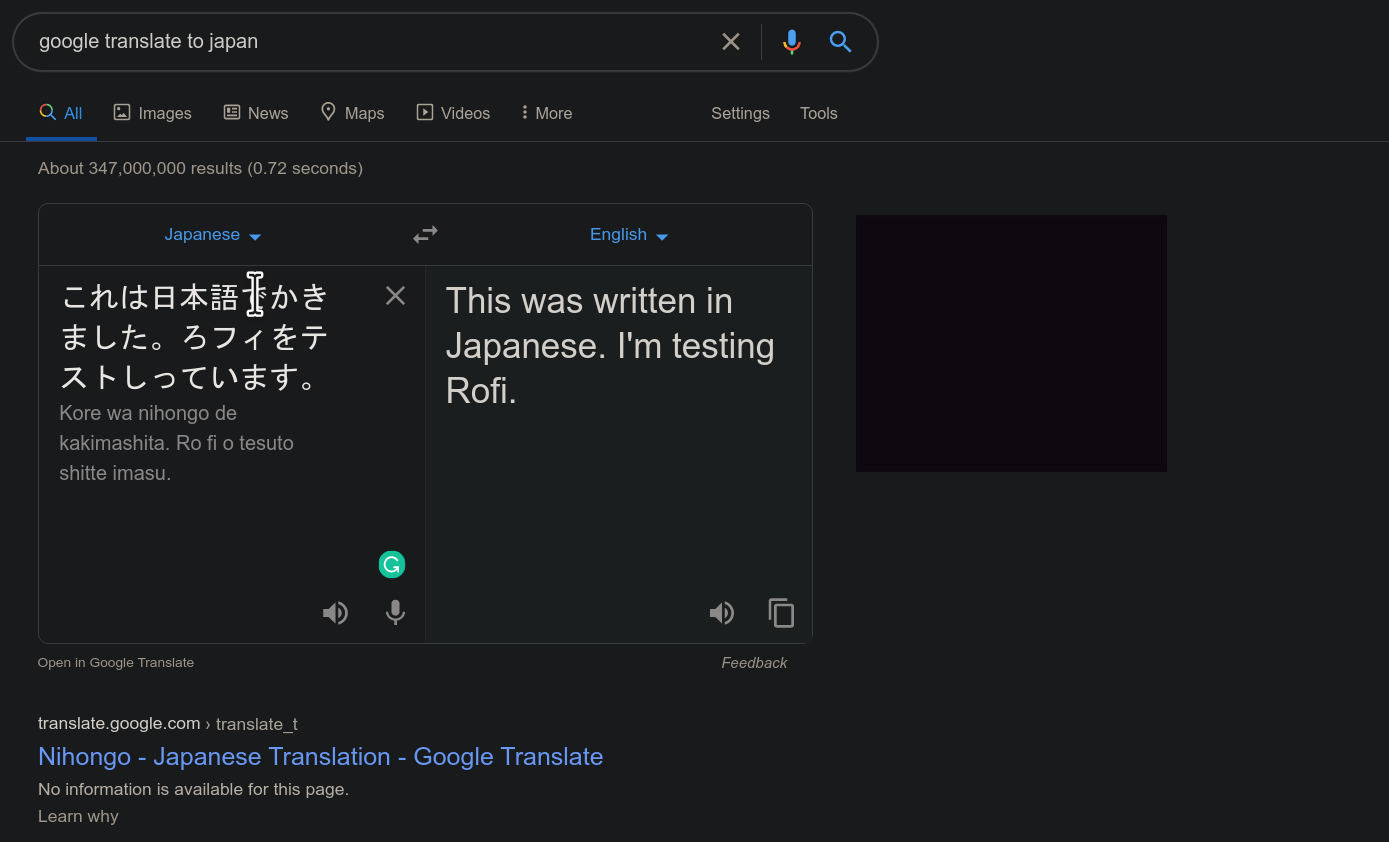Open Grammarly via the green G icon
The height and width of the screenshot is (842, 1389).
tap(391, 564)
